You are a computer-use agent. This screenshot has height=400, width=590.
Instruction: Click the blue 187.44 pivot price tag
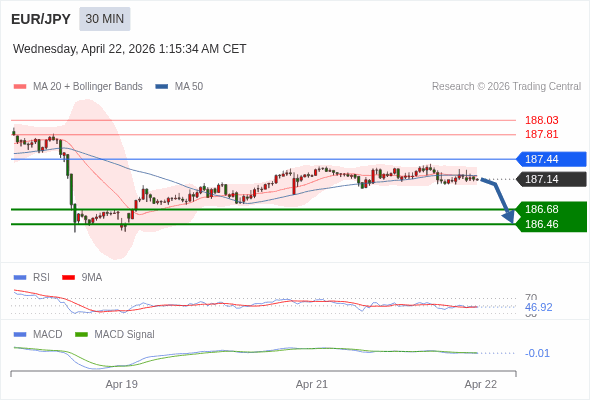point(551,159)
